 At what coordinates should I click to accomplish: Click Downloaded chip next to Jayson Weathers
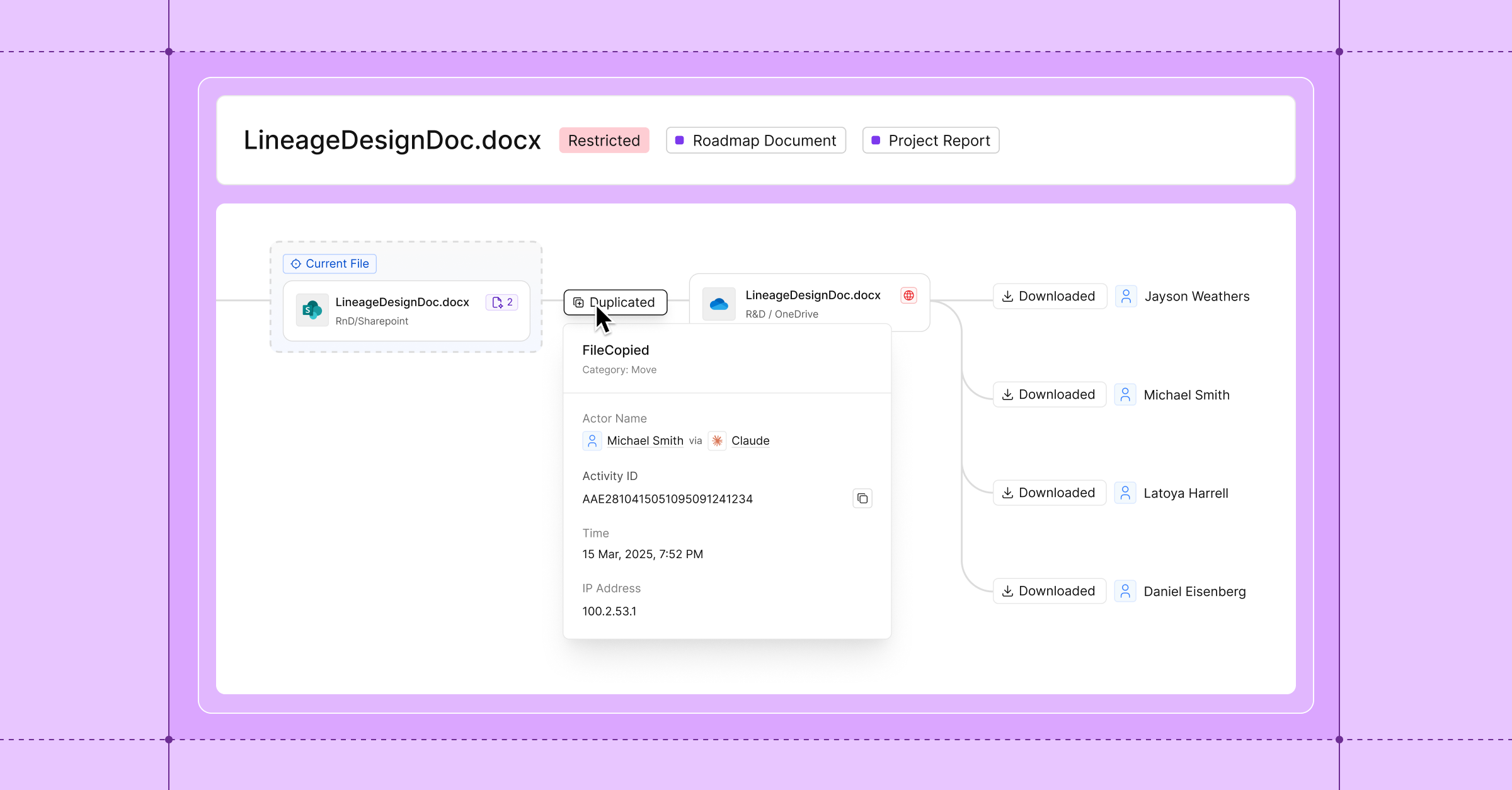[x=1049, y=296]
